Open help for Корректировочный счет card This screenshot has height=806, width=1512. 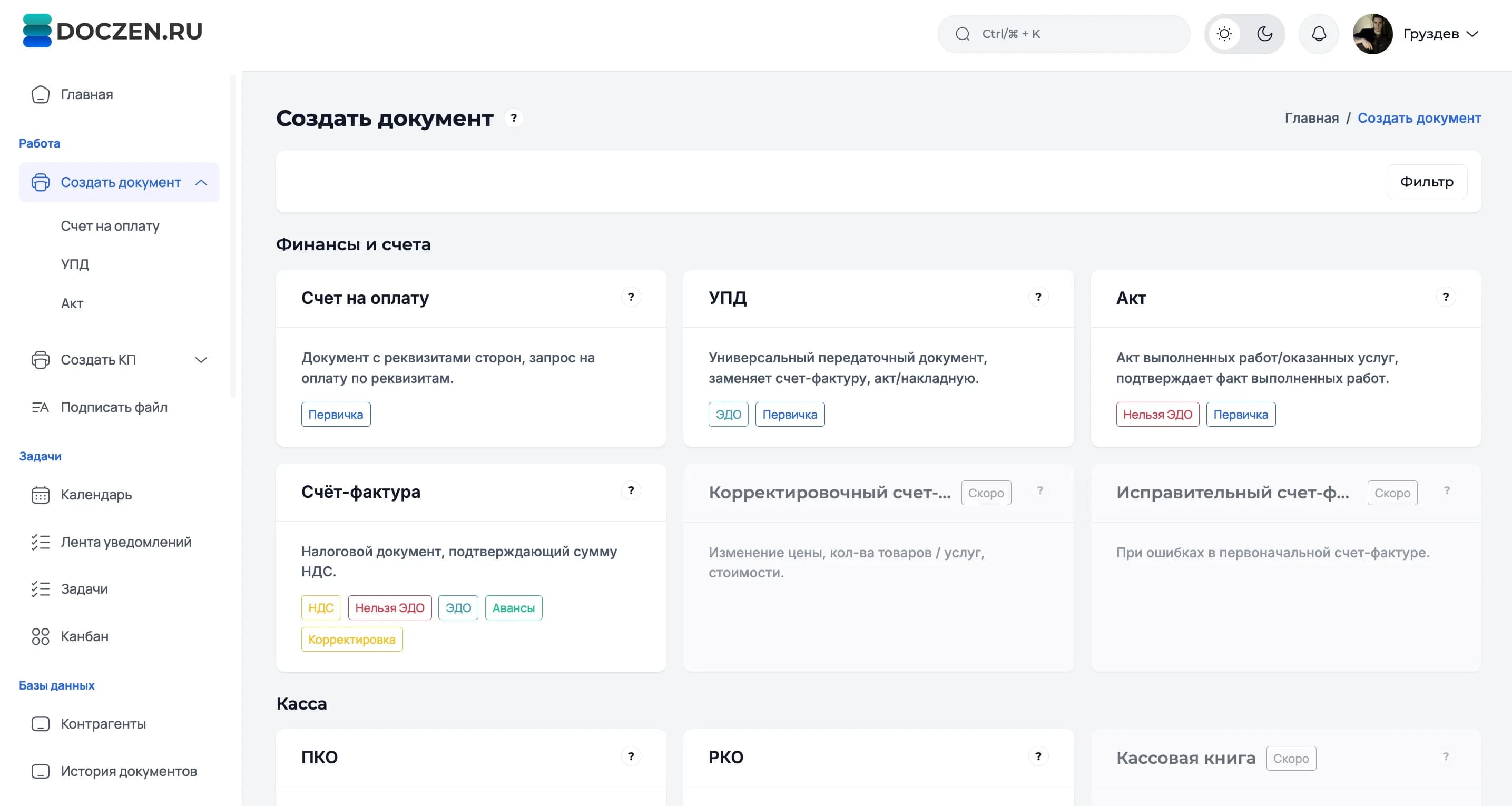(1039, 490)
